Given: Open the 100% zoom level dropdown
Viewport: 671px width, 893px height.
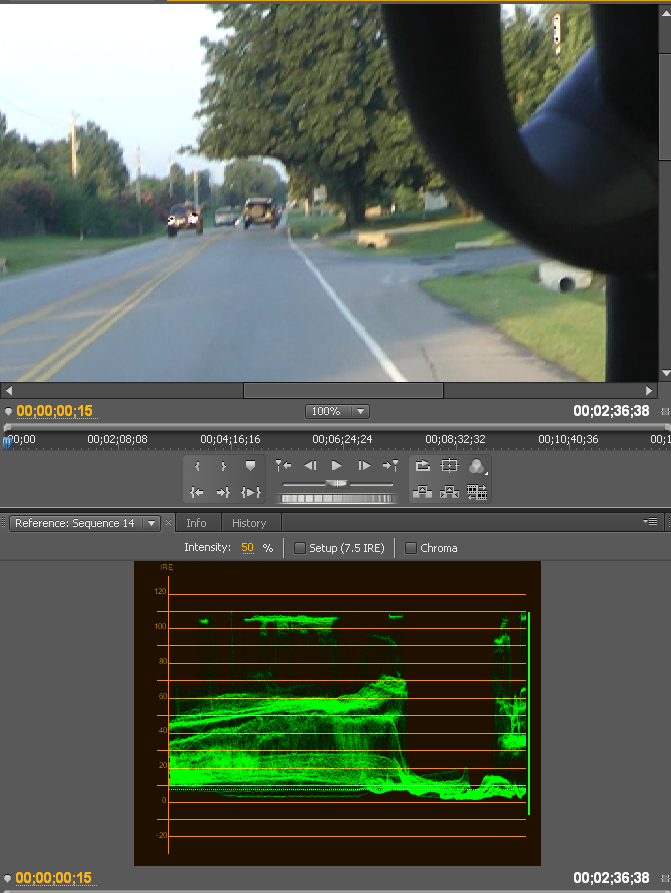Looking at the screenshot, I should click(x=337, y=411).
